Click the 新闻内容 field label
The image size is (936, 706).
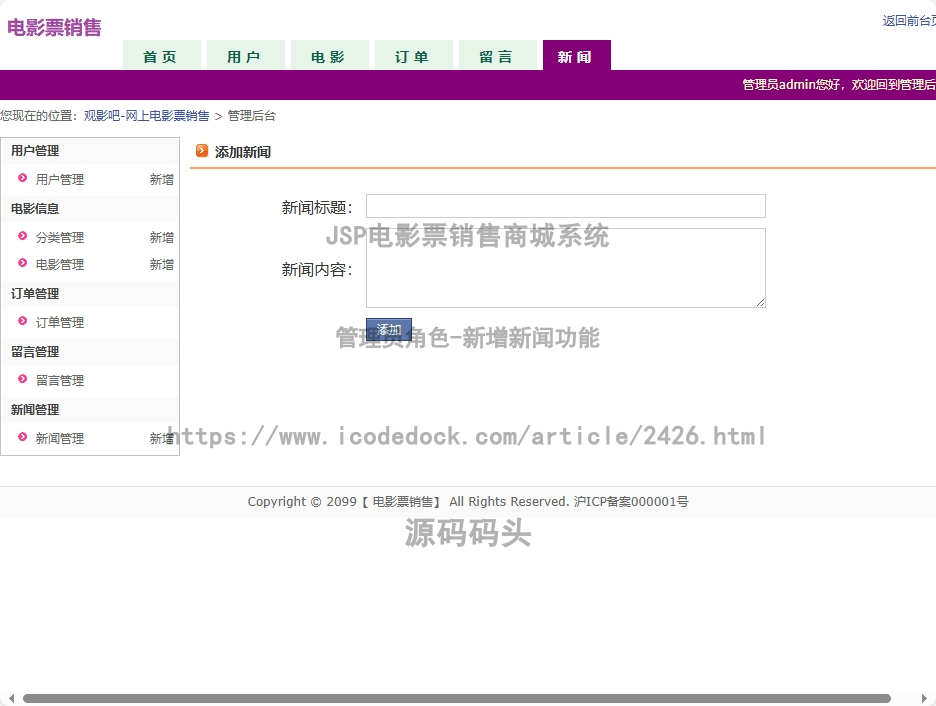(317, 270)
